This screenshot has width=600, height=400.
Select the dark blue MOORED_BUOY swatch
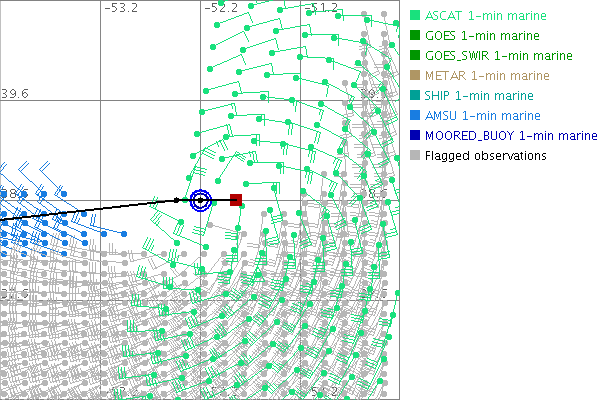click(x=415, y=136)
